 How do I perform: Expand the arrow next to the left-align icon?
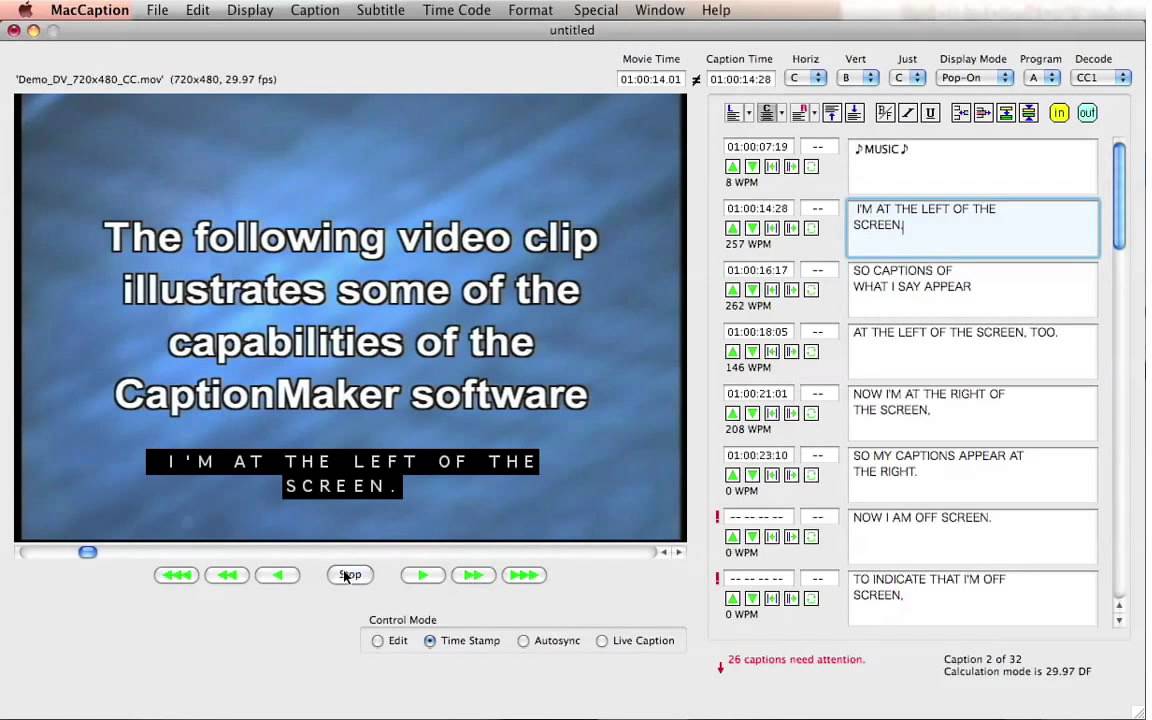click(749, 113)
